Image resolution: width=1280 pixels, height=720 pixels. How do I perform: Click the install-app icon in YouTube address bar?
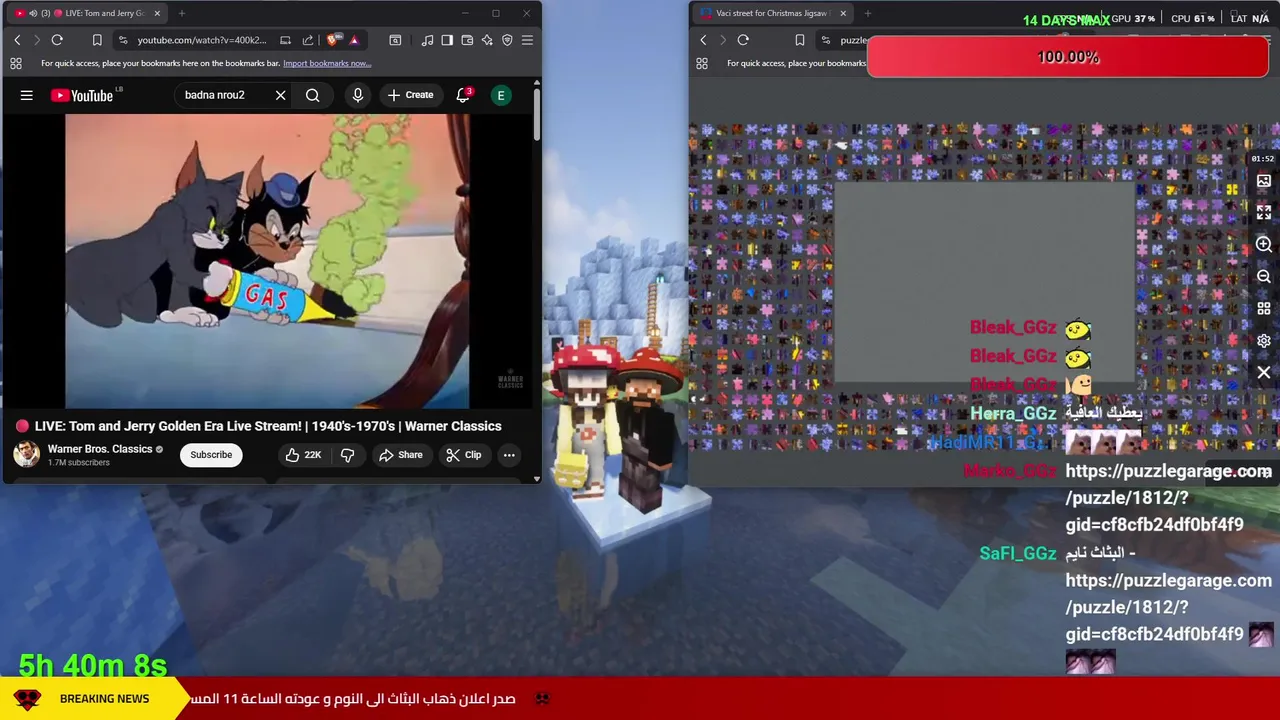click(x=285, y=40)
